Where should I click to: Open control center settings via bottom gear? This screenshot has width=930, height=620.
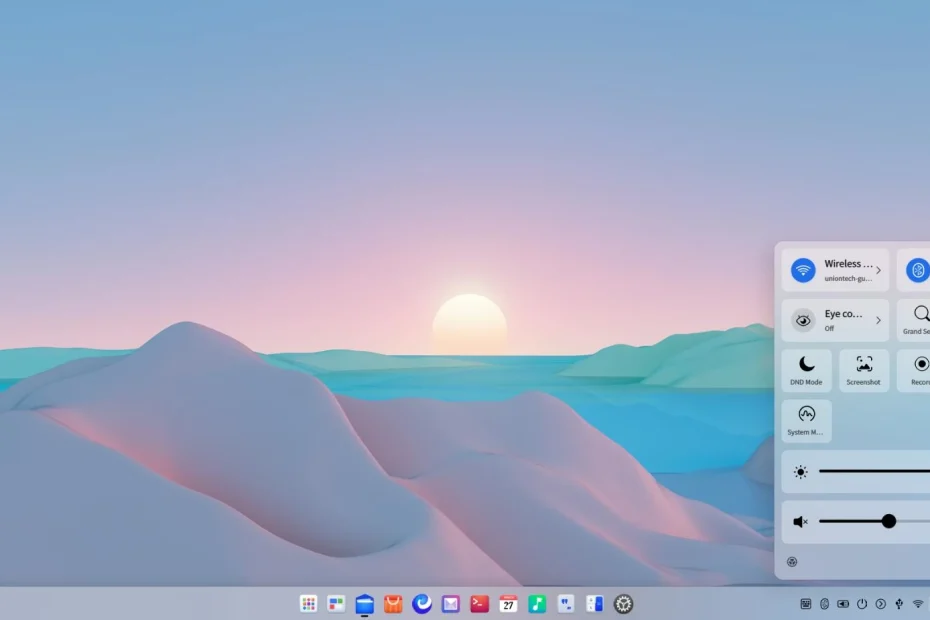[793, 562]
